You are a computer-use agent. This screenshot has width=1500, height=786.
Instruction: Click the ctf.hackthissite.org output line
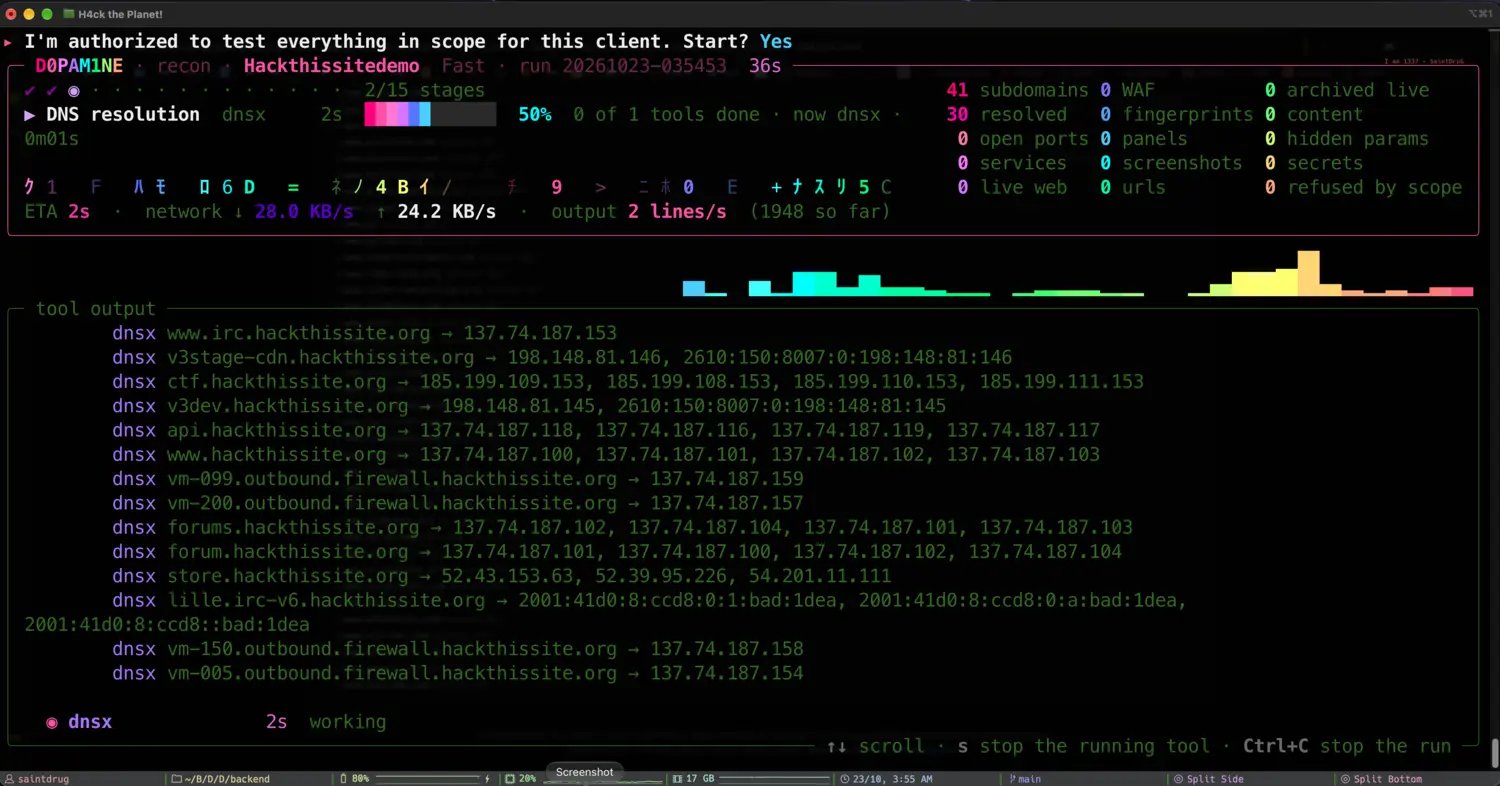pos(628,382)
